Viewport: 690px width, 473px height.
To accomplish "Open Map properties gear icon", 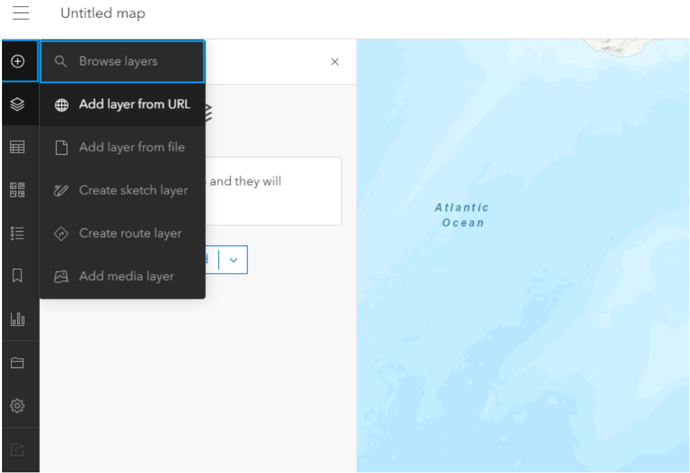I will tap(18, 405).
